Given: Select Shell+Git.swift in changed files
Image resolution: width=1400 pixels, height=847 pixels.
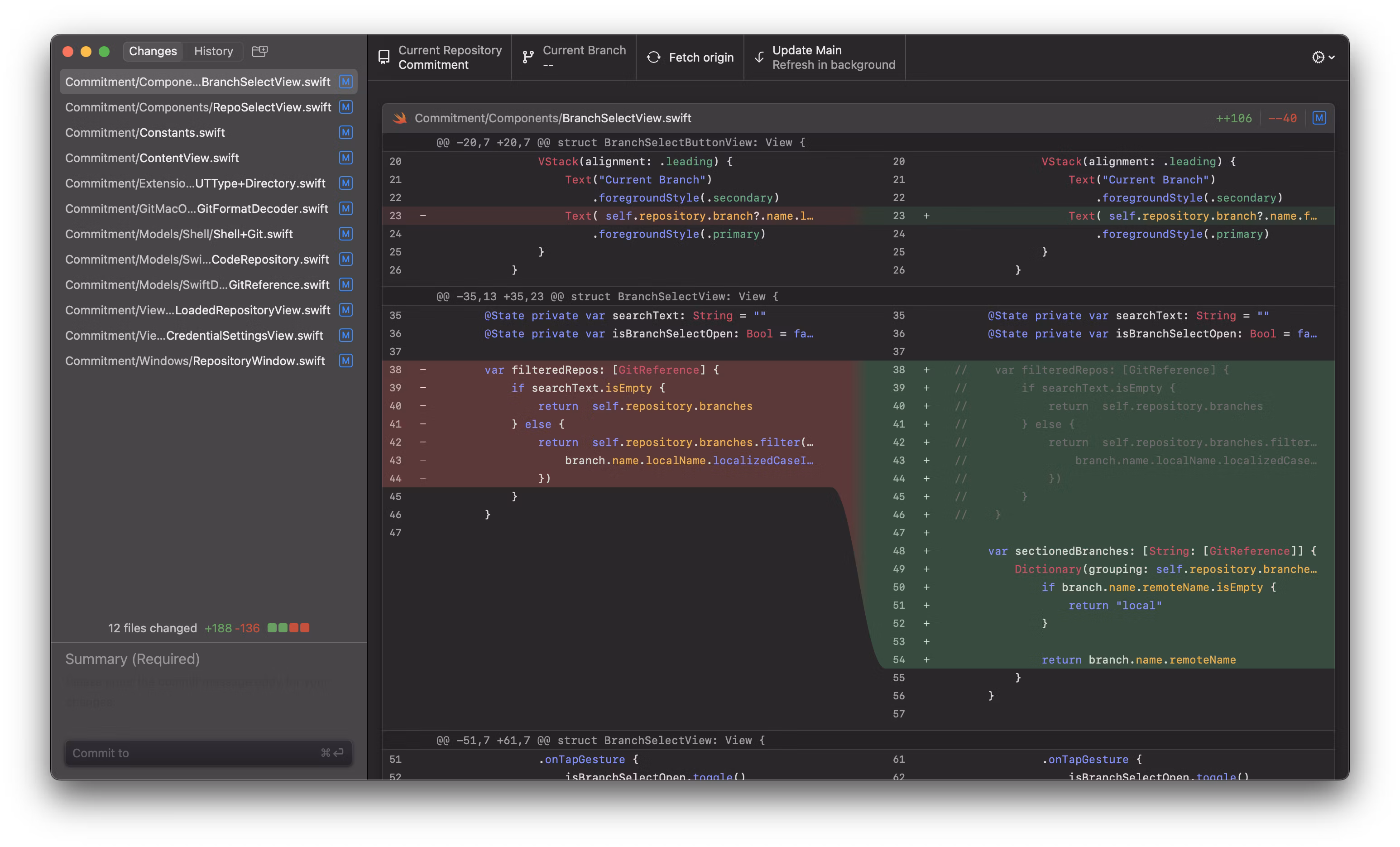Looking at the screenshot, I should 179,234.
